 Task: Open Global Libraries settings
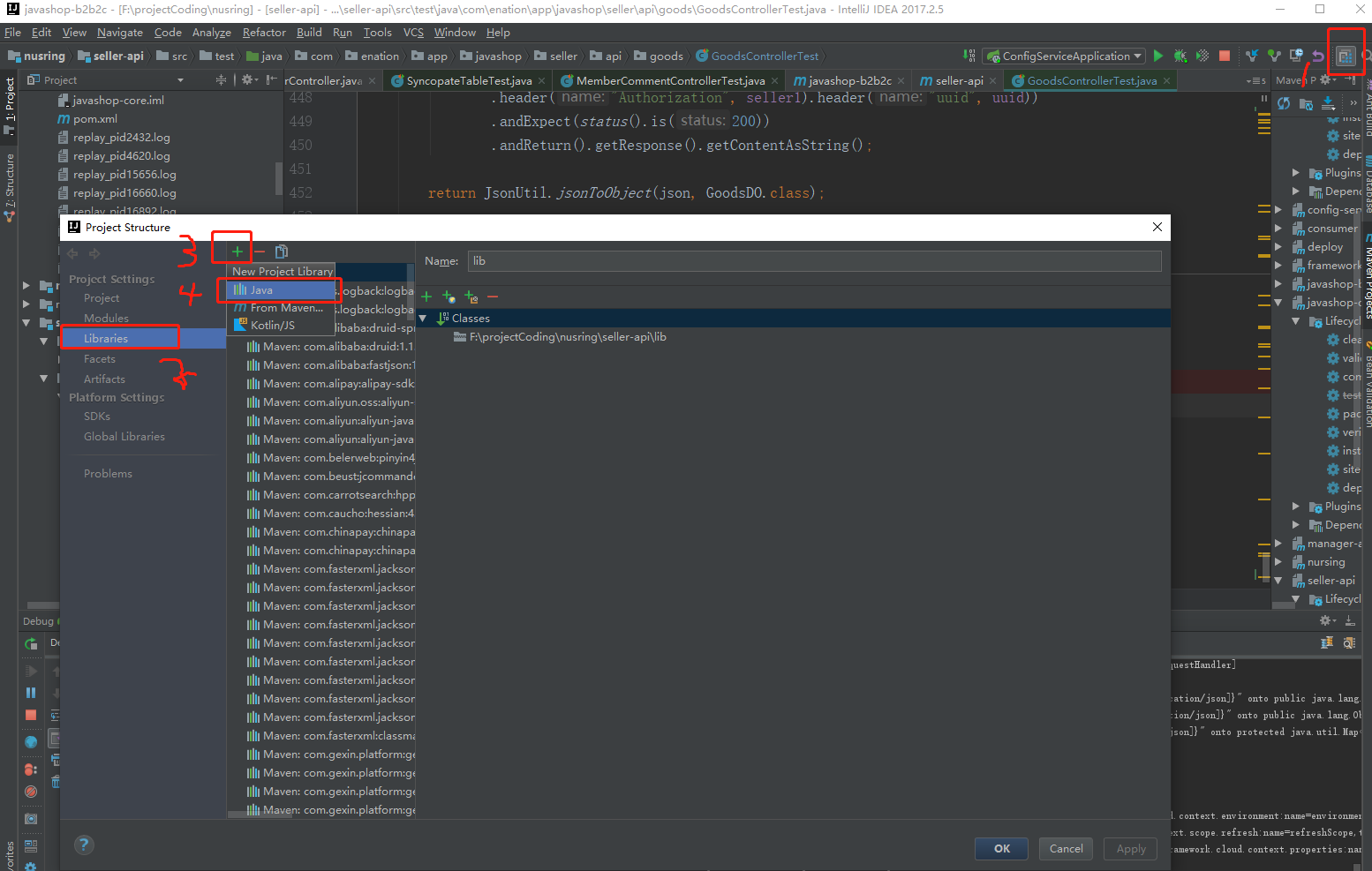click(124, 437)
